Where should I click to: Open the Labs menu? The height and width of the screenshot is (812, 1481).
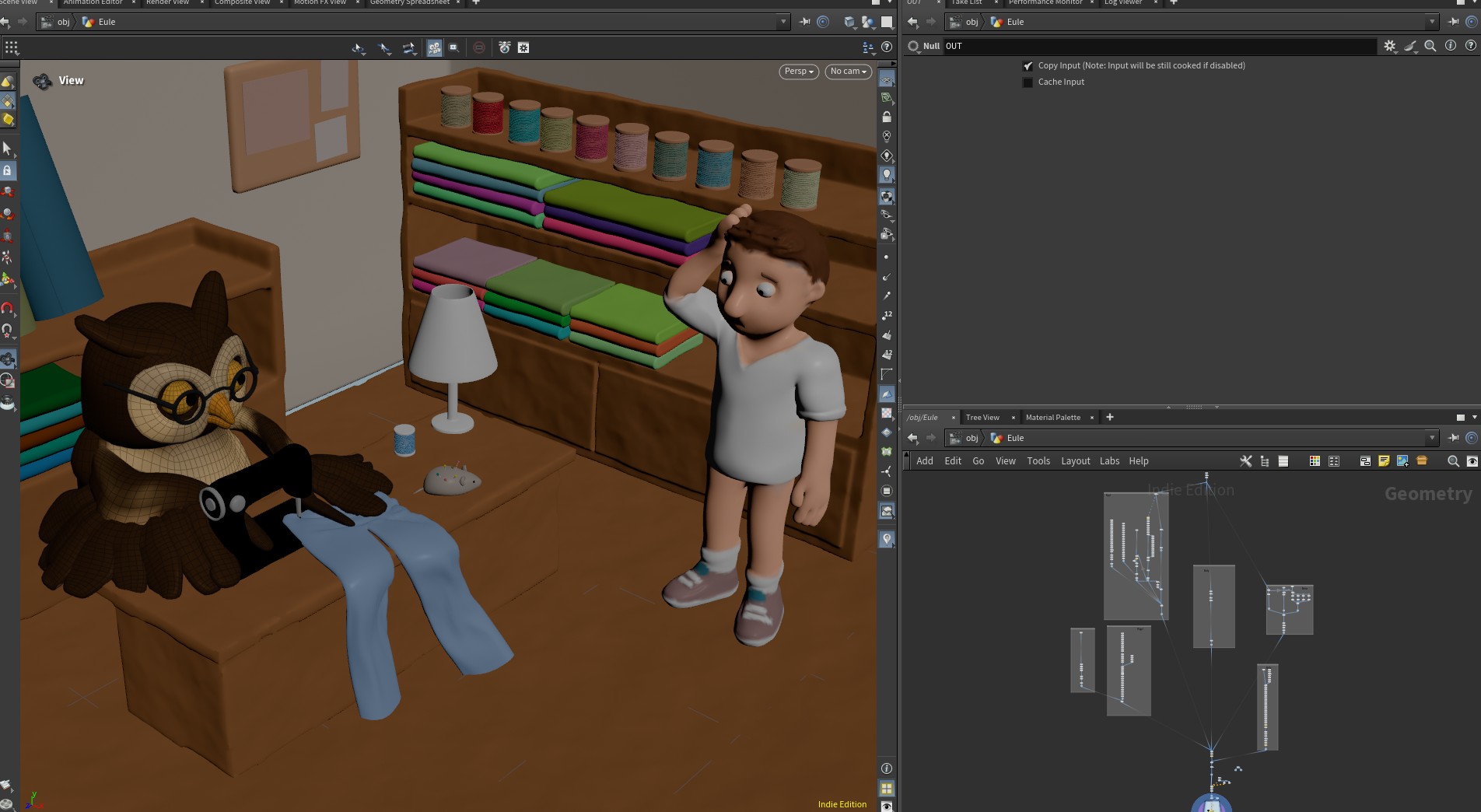point(1109,461)
